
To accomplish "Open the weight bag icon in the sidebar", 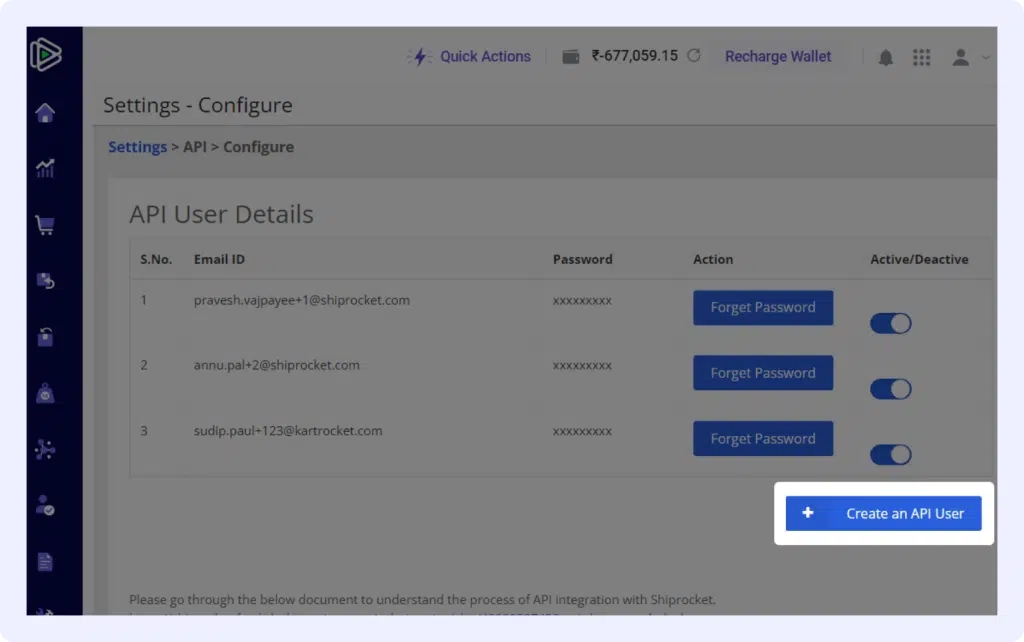I will pos(45,394).
